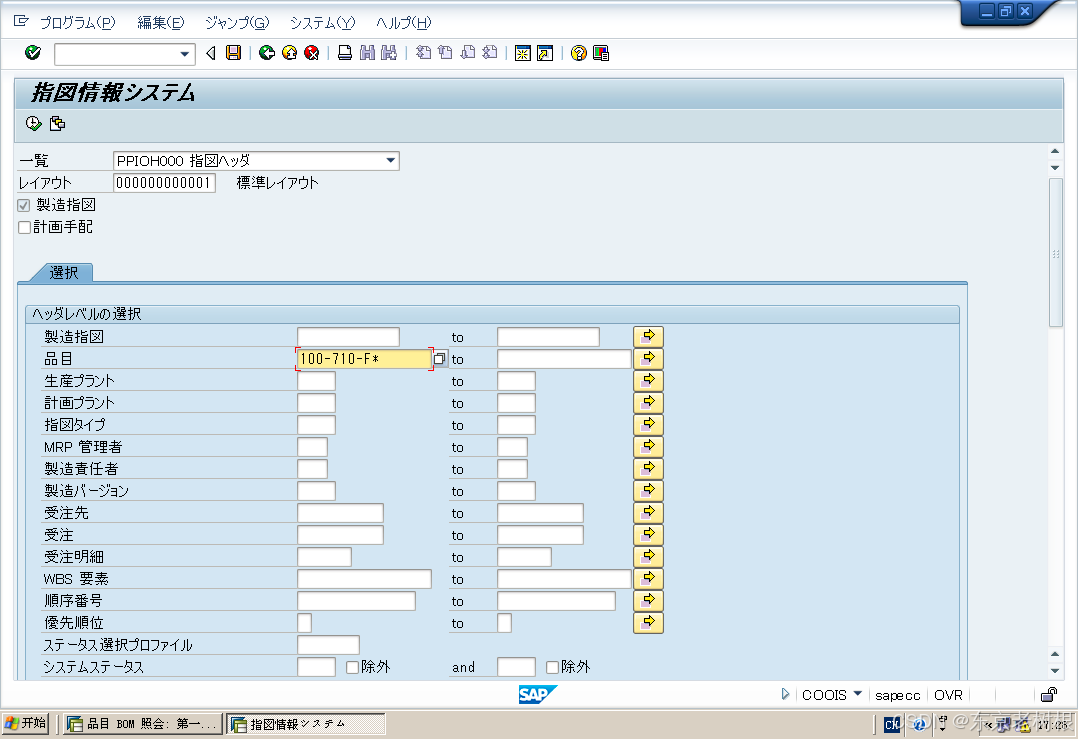
Task: Click the Customize Local Layout icon
Action: tap(601, 53)
